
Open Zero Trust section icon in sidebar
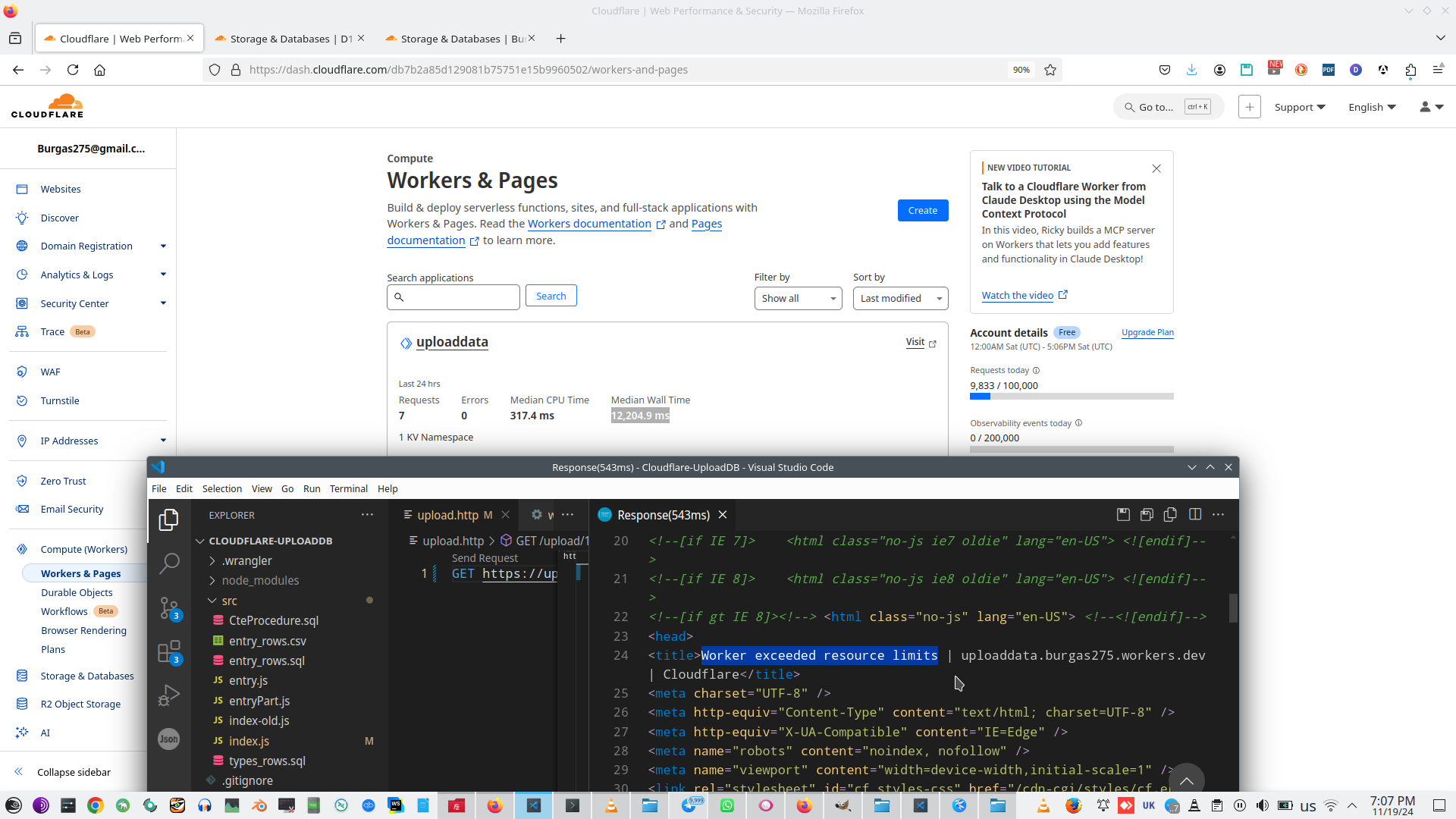pyautogui.click(x=22, y=481)
